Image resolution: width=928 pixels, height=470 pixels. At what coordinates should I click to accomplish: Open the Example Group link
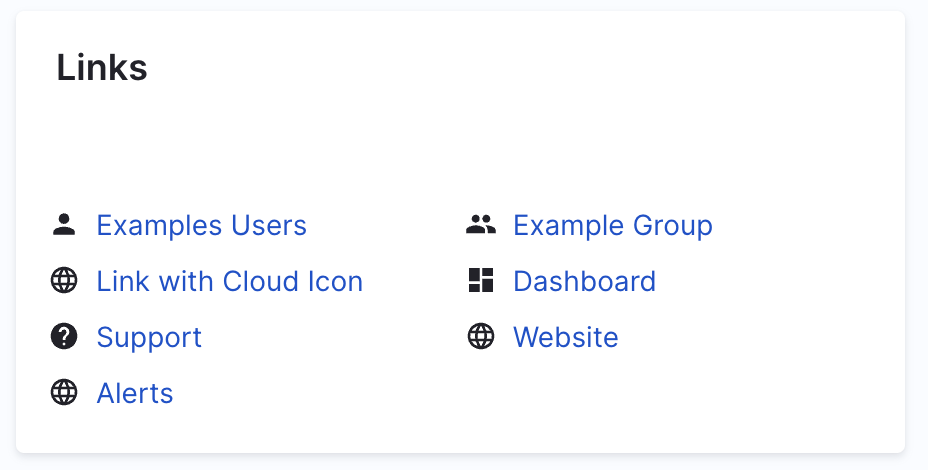coord(612,226)
